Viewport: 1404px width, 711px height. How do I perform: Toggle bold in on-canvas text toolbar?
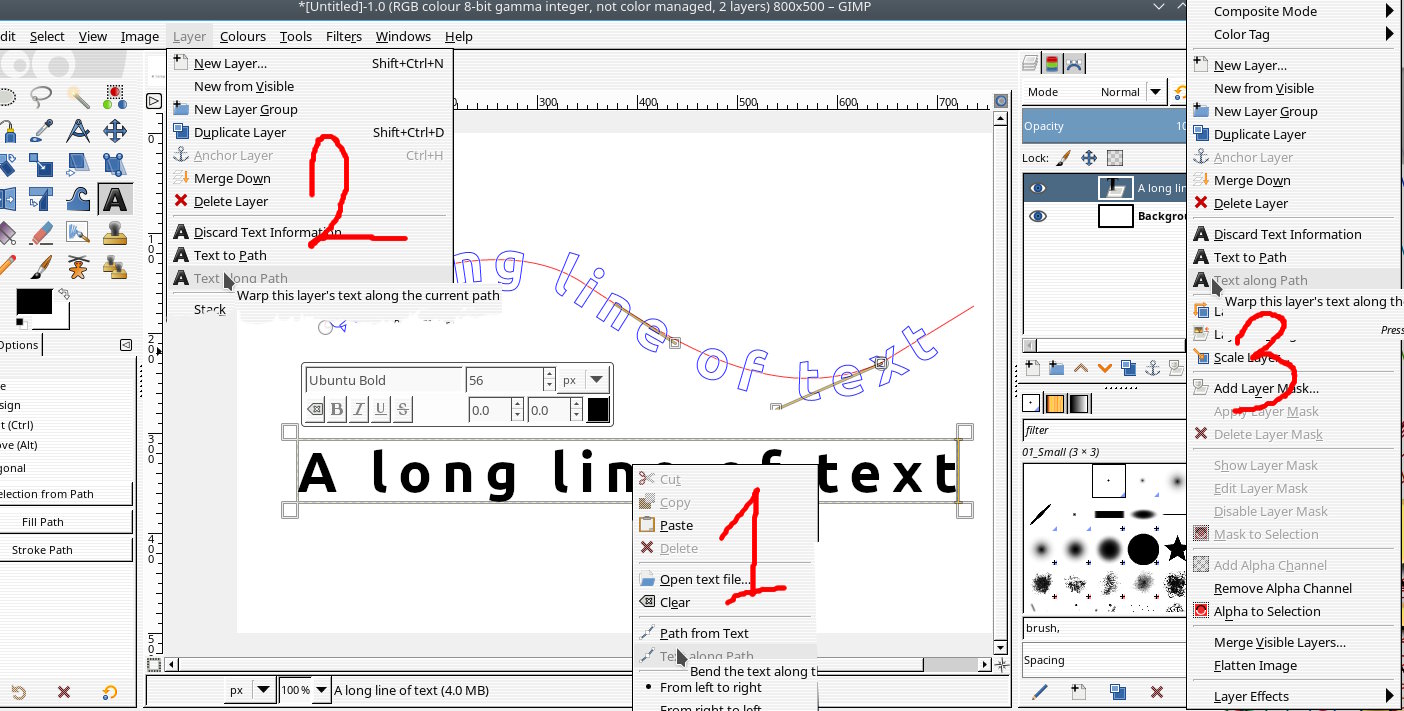pyautogui.click(x=337, y=409)
